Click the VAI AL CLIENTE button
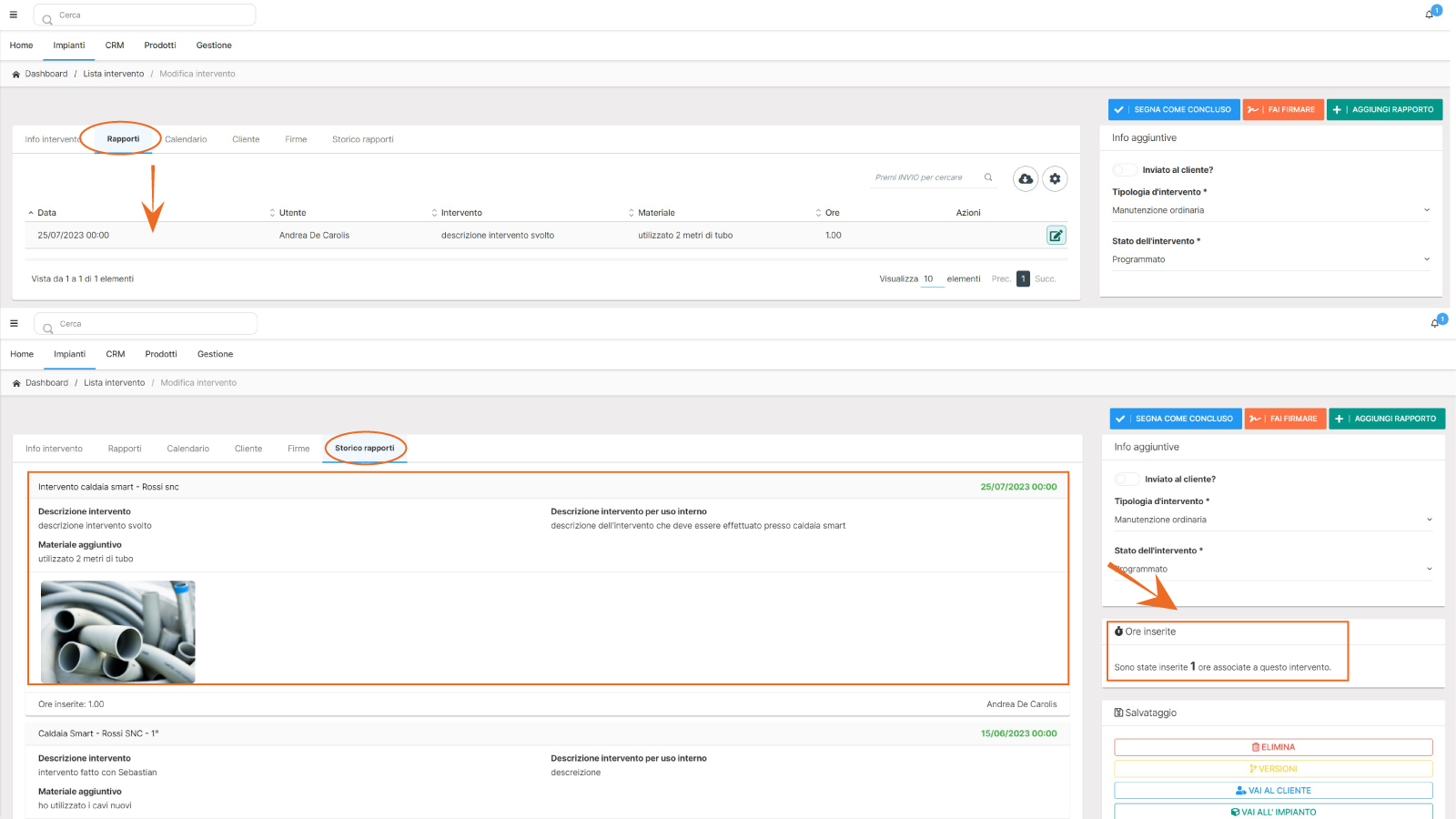This screenshot has height=819, width=1456. [1273, 791]
